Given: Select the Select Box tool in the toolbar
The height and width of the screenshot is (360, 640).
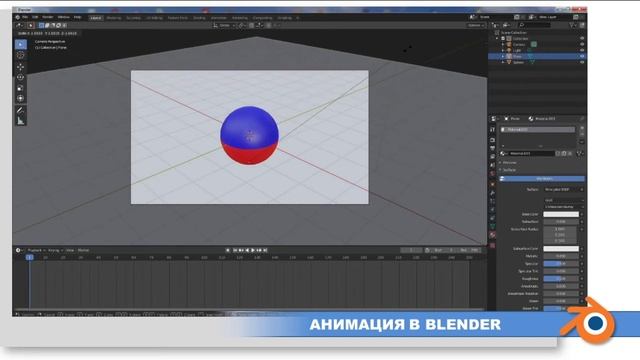Looking at the screenshot, I should (20, 44).
